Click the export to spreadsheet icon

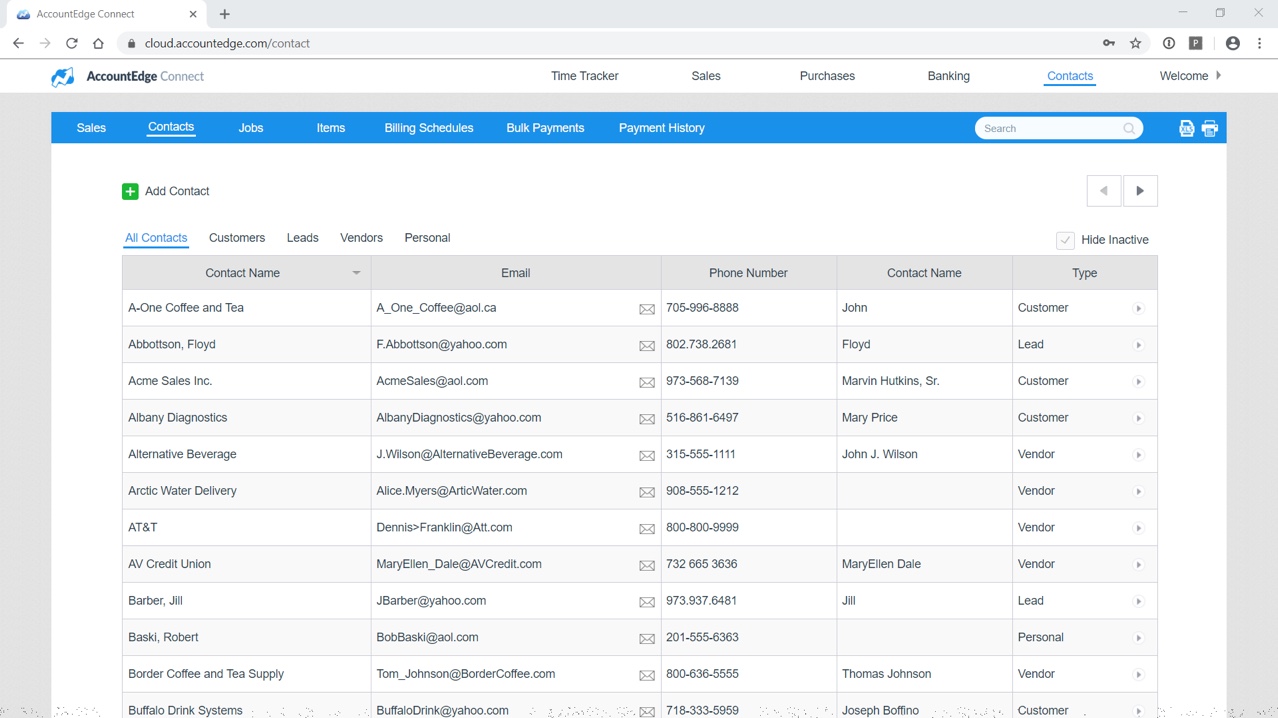(1186, 128)
